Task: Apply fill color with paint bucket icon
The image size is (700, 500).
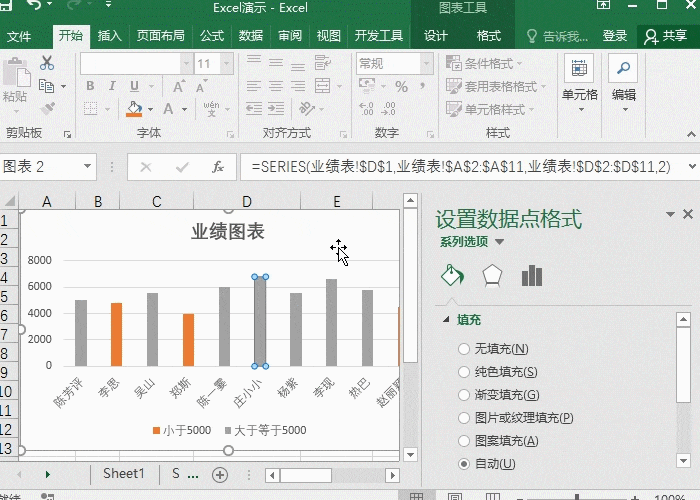Action: pyautogui.click(x=134, y=108)
